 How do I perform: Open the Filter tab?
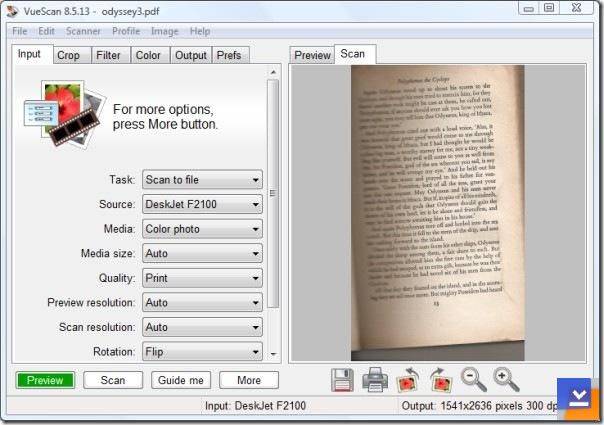coord(108,55)
